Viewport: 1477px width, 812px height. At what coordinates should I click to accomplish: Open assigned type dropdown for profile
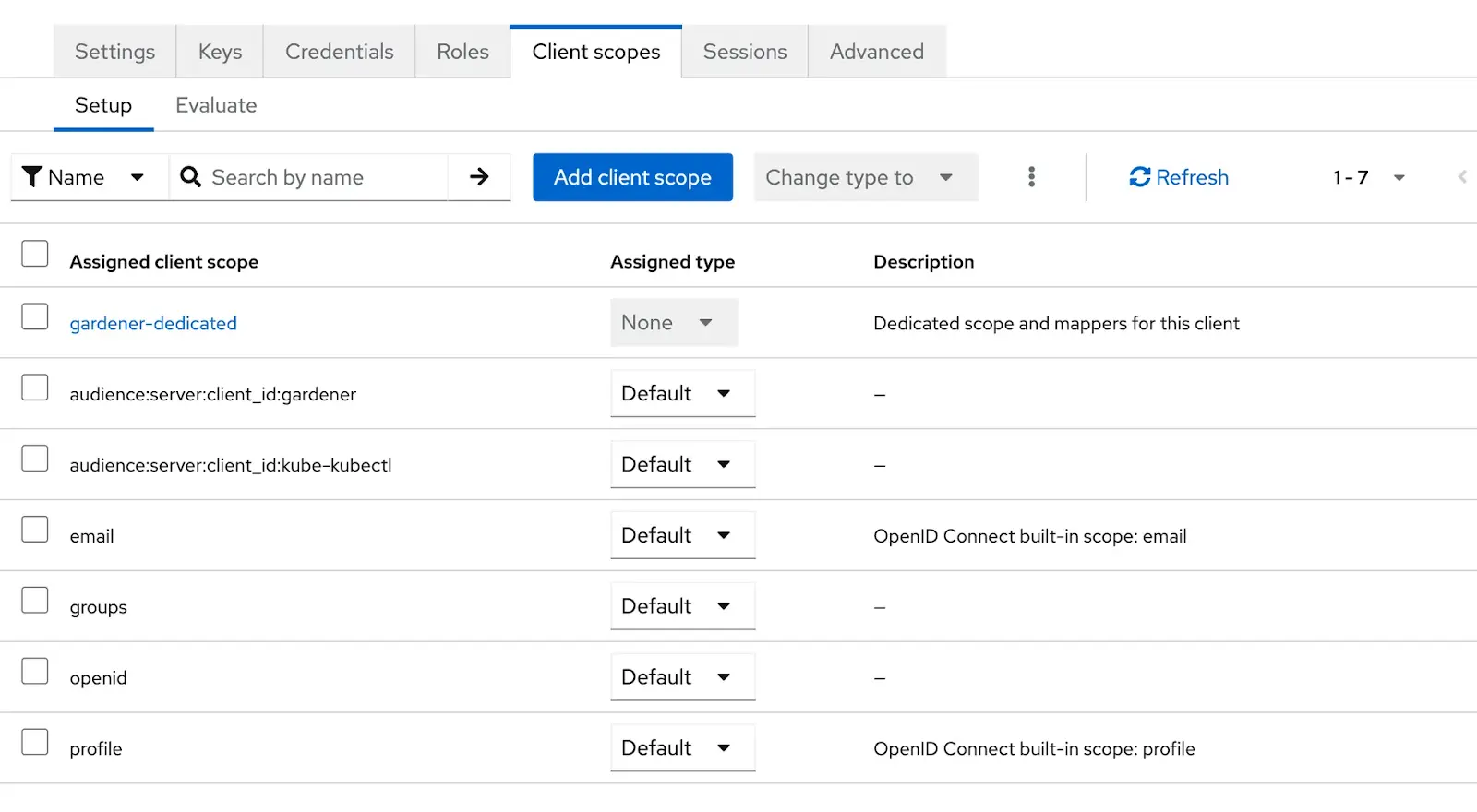[683, 748]
